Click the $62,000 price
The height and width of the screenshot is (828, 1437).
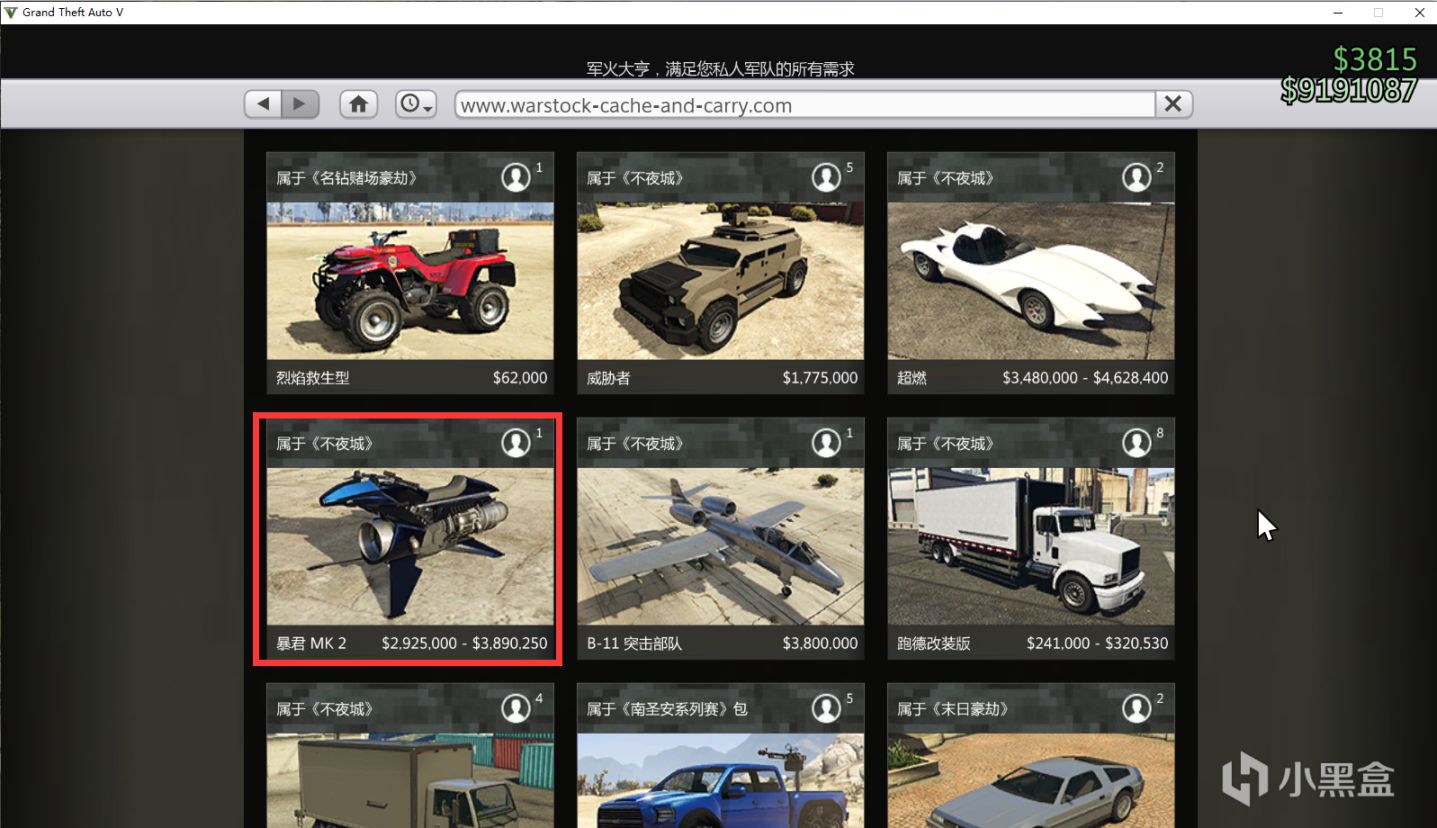pyautogui.click(x=520, y=378)
